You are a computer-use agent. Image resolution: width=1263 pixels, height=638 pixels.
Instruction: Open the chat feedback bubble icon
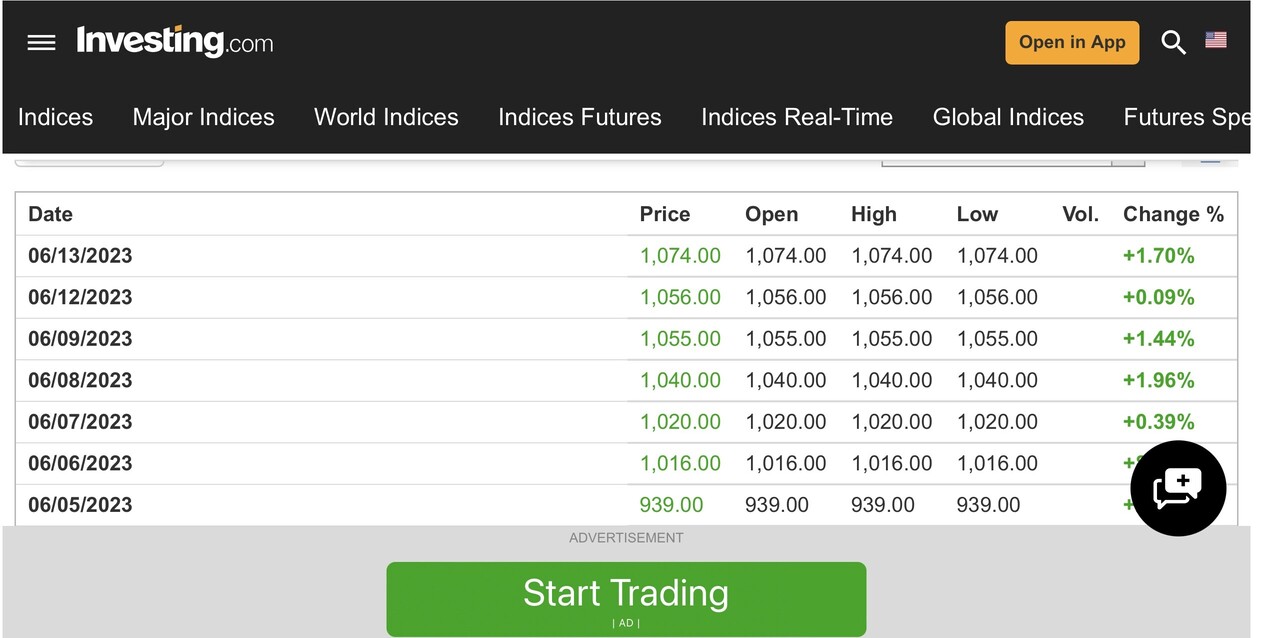point(1178,488)
